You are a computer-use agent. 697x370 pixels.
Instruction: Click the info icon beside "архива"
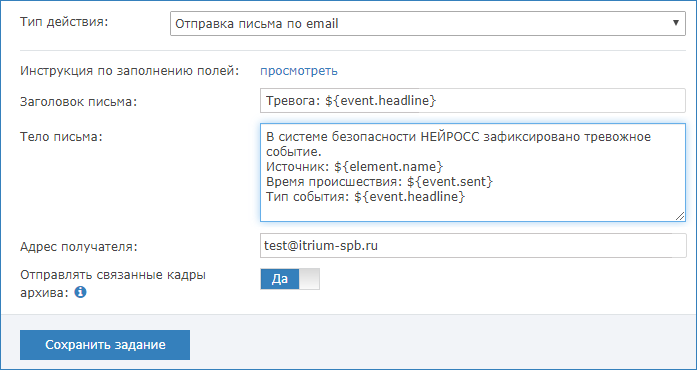(x=80, y=292)
